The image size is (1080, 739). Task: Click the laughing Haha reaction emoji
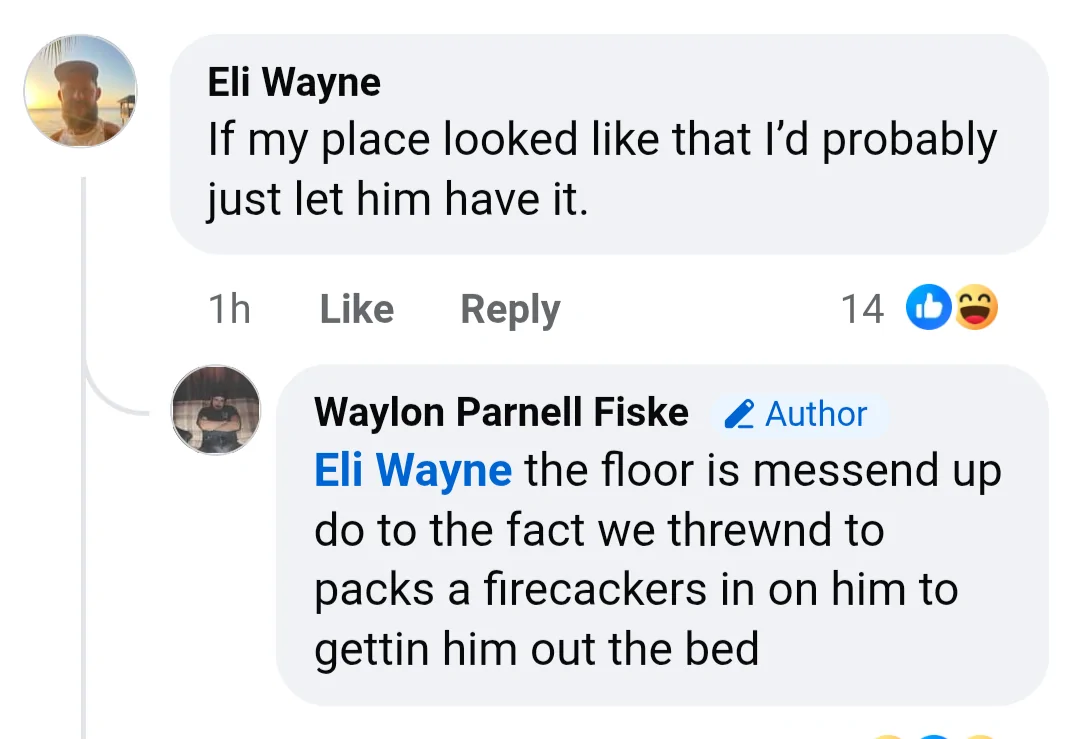(975, 307)
